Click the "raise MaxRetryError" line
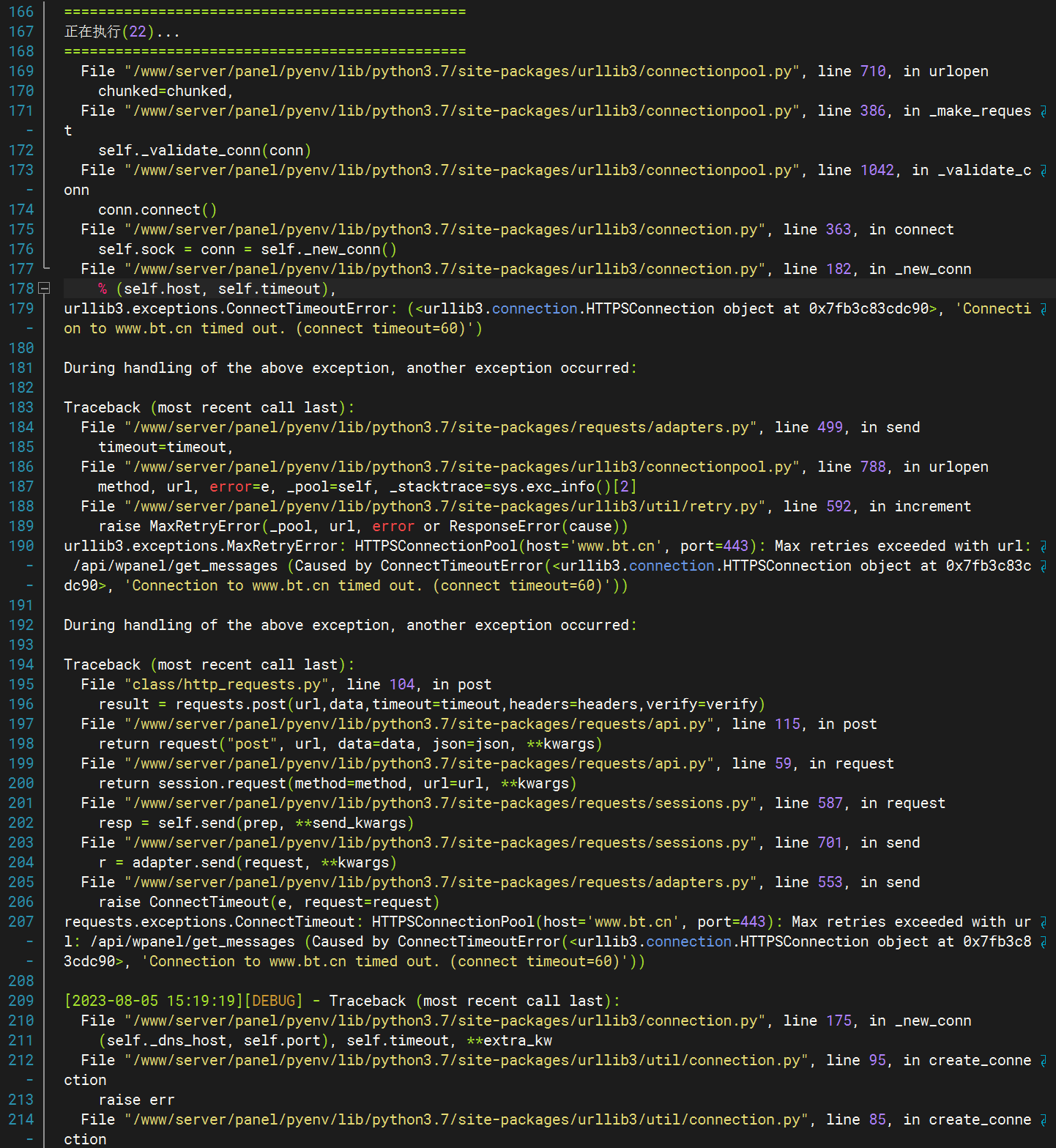This screenshot has width=1056, height=1148. pyautogui.click(x=363, y=526)
